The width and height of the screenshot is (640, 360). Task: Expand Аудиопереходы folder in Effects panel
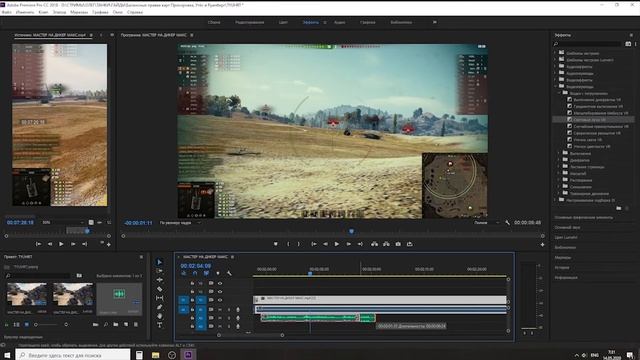tap(556, 73)
